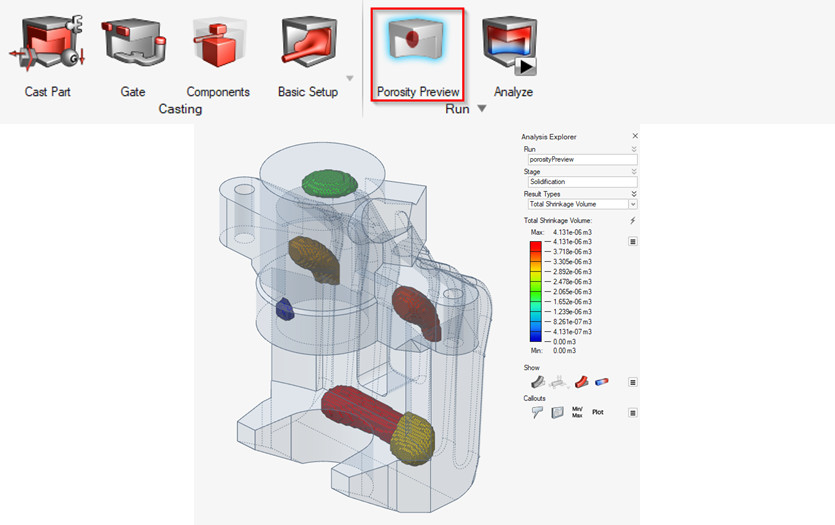Image resolution: width=835 pixels, height=525 pixels.
Task: Close the Analysis Explorer panel
Action: point(634,136)
